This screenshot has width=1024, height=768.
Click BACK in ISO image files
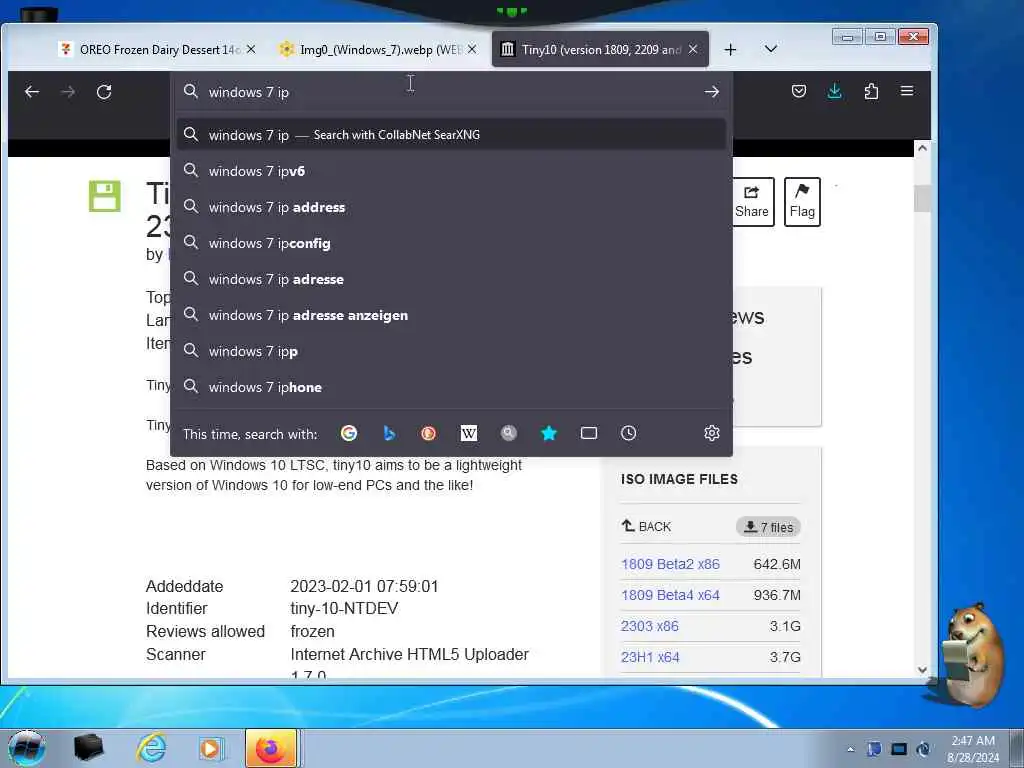[647, 526]
